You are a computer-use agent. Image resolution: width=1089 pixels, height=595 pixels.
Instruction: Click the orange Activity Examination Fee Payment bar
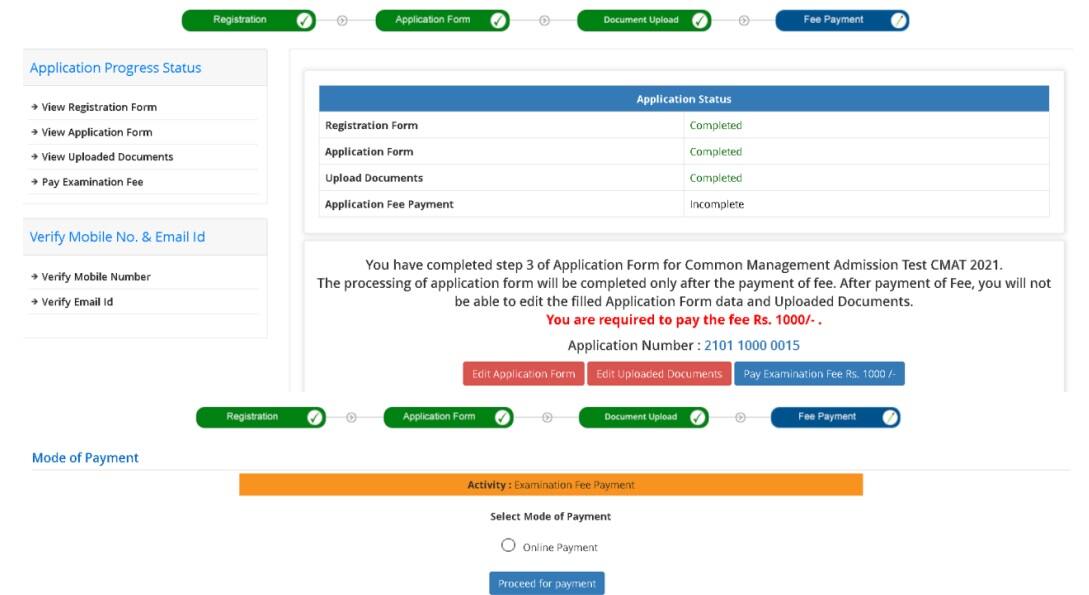pyautogui.click(x=551, y=485)
